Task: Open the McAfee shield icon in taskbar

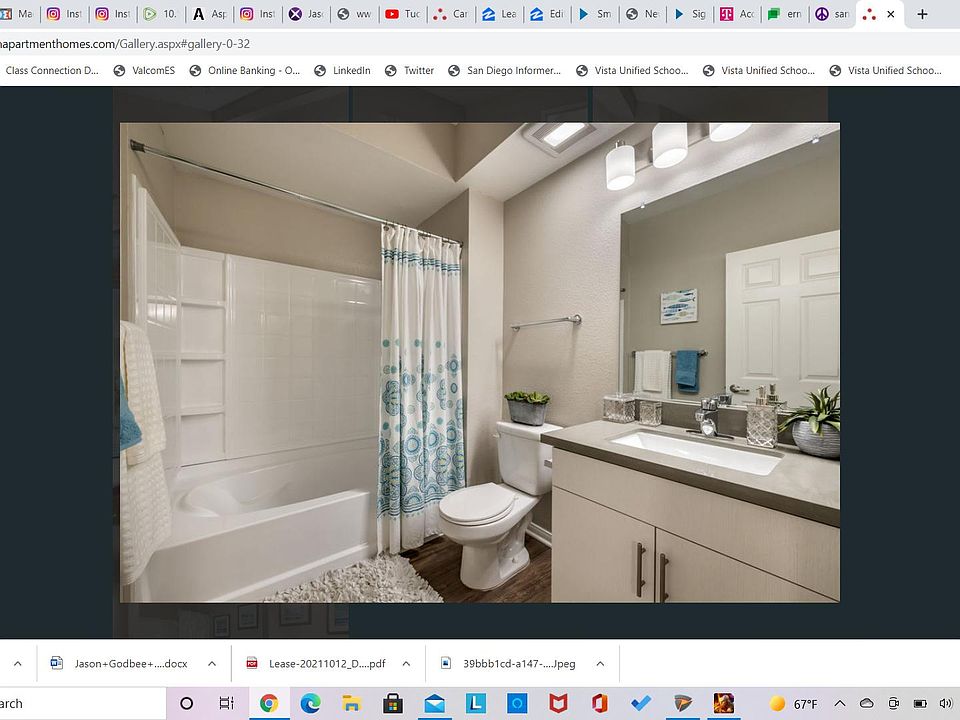Action: (558, 703)
